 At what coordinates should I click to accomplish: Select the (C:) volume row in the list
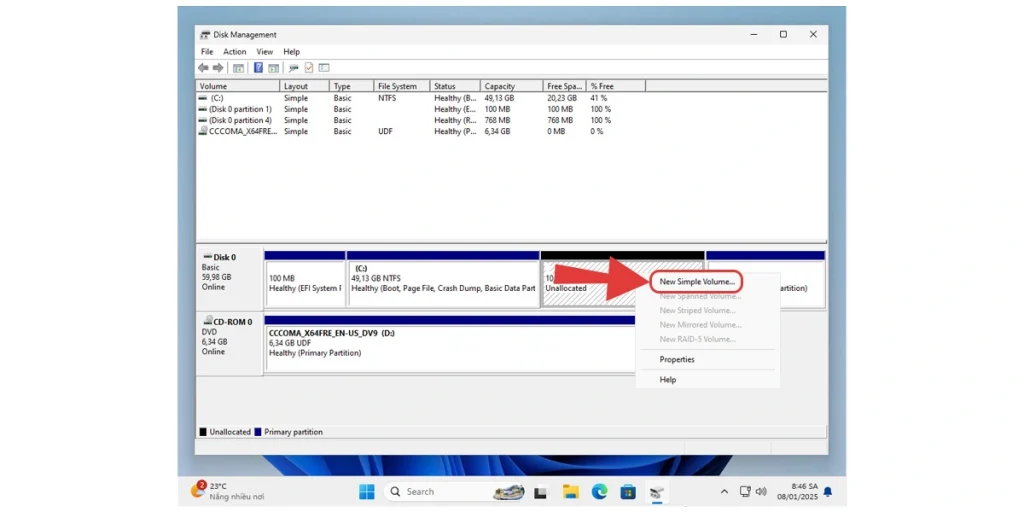[x=217, y=98]
